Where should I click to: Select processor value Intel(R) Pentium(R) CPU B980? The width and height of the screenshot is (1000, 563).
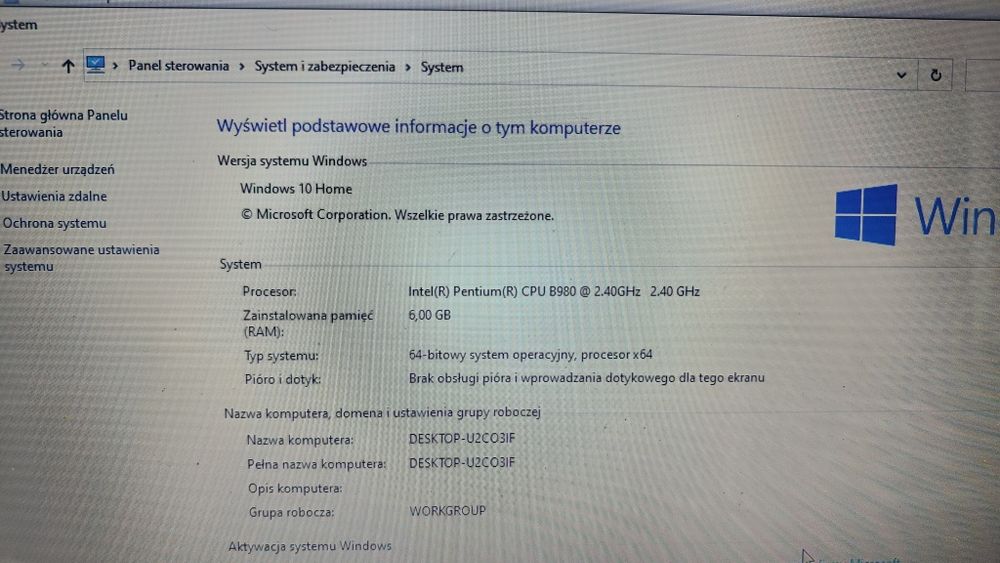[x=554, y=291]
